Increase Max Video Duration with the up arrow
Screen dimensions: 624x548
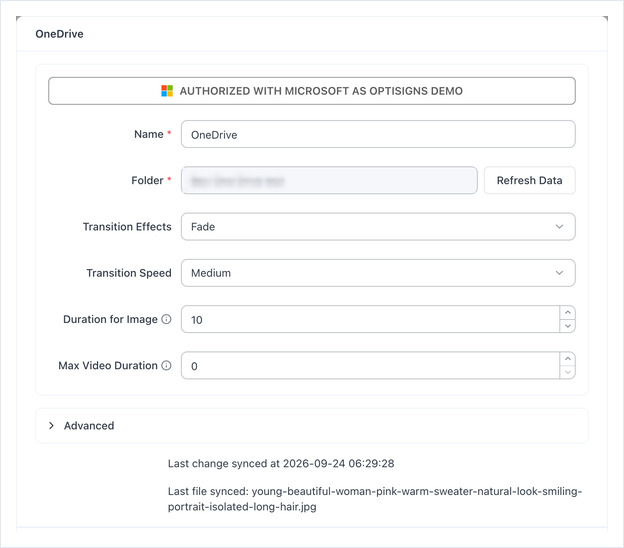click(x=567, y=359)
